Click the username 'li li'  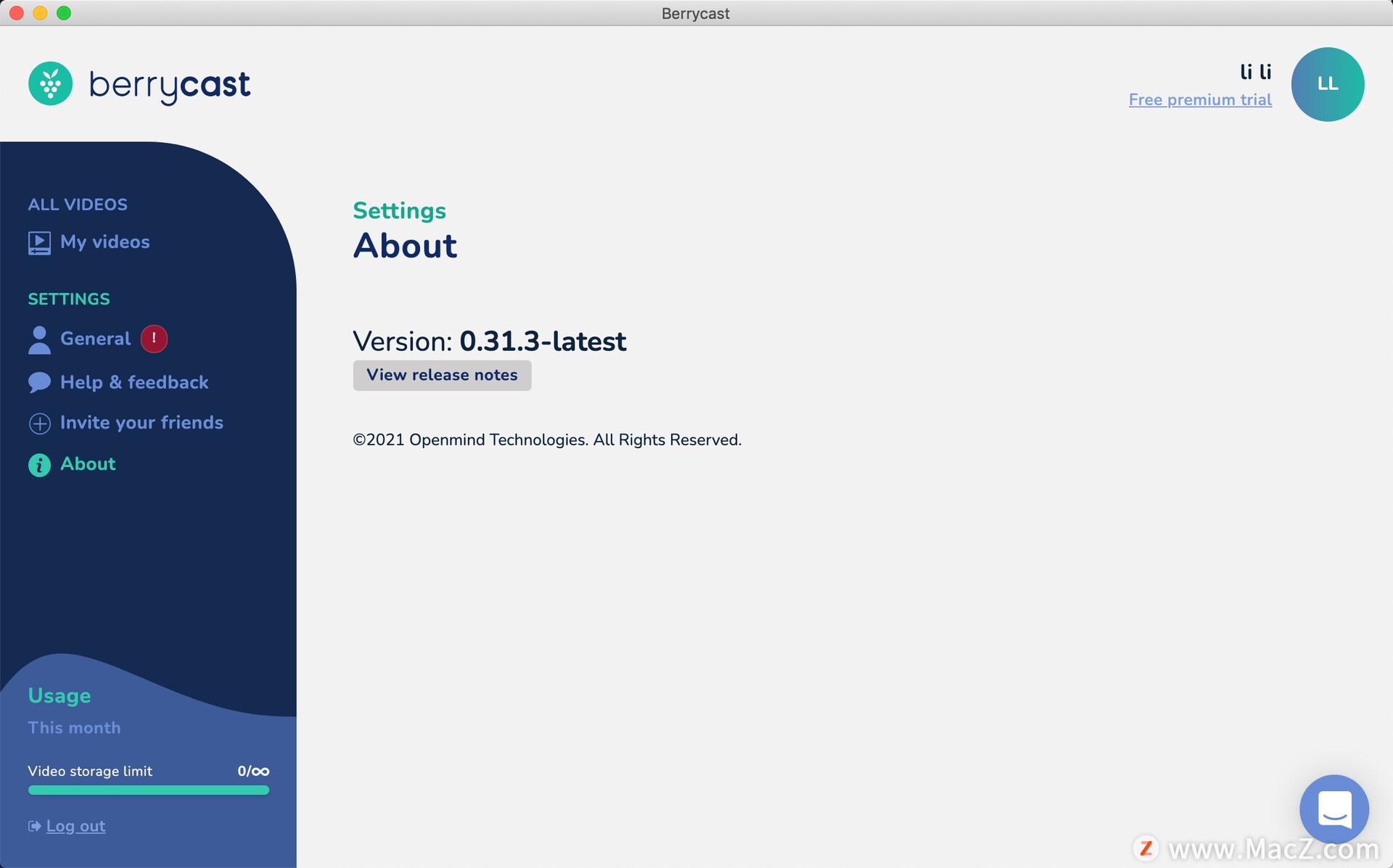coord(1255,71)
